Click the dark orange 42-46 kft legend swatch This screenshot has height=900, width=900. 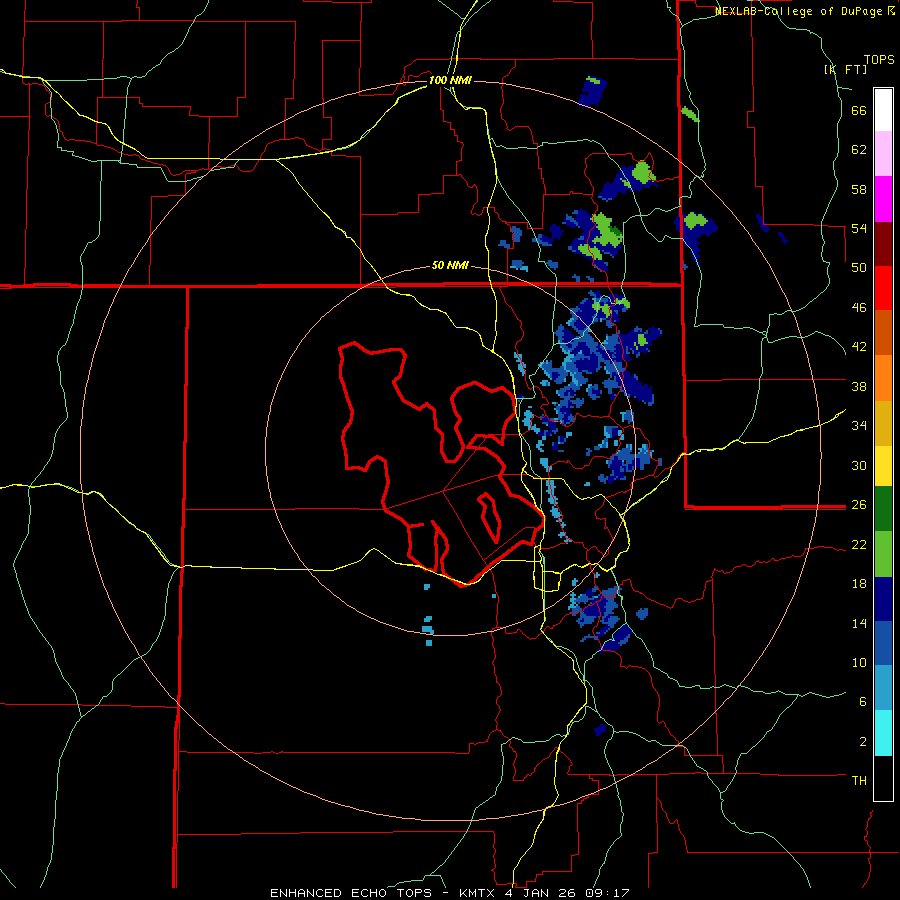click(x=883, y=332)
